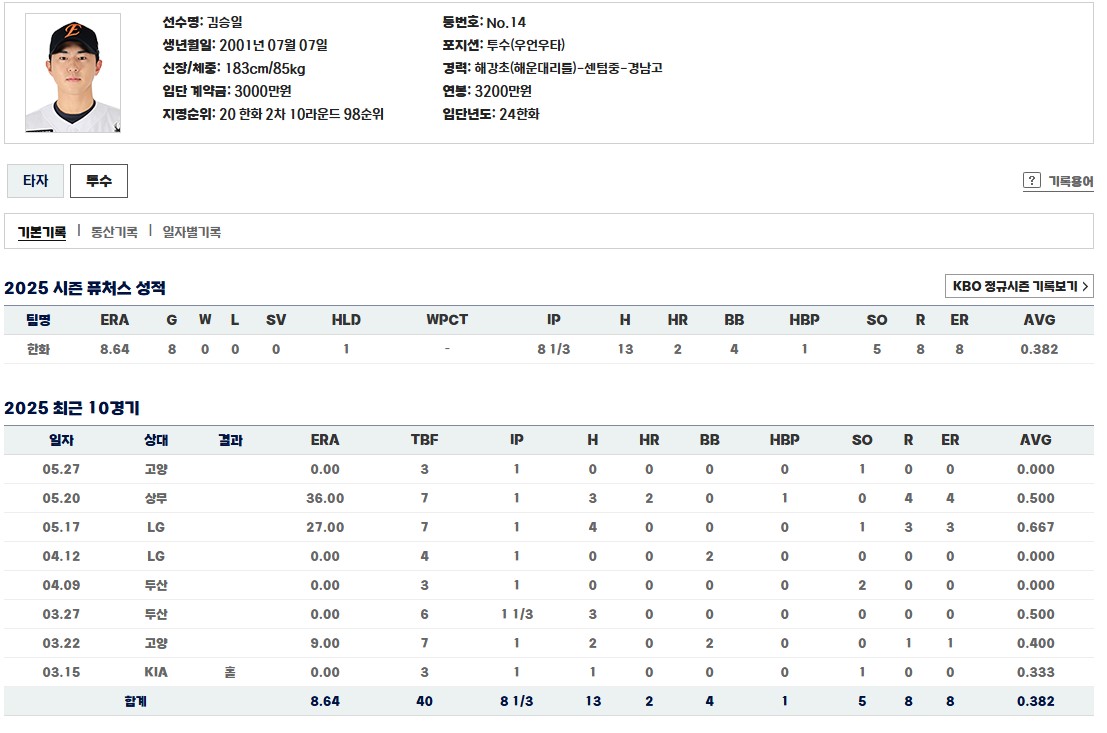The width and height of the screenshot is (1107, 733).
Task: Click the 05.27 game row date
Action: [x=61, y=469]
